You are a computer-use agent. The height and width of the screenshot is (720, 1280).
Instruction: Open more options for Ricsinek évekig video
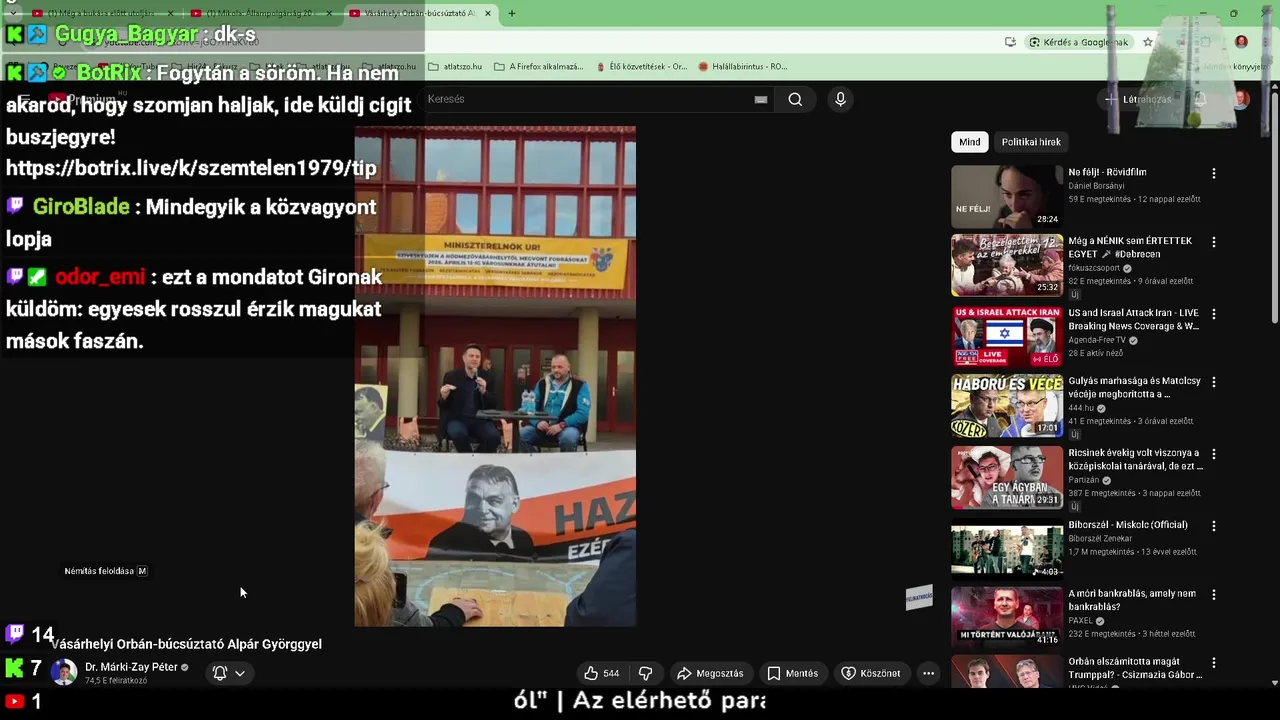[x=1214, y=453]
